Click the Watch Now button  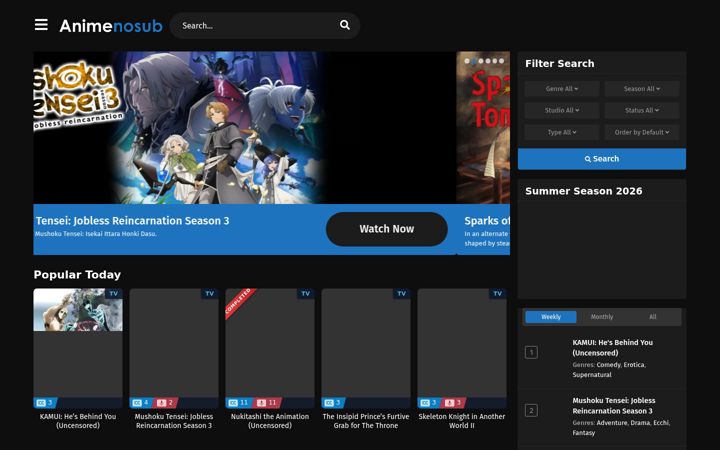387,229
